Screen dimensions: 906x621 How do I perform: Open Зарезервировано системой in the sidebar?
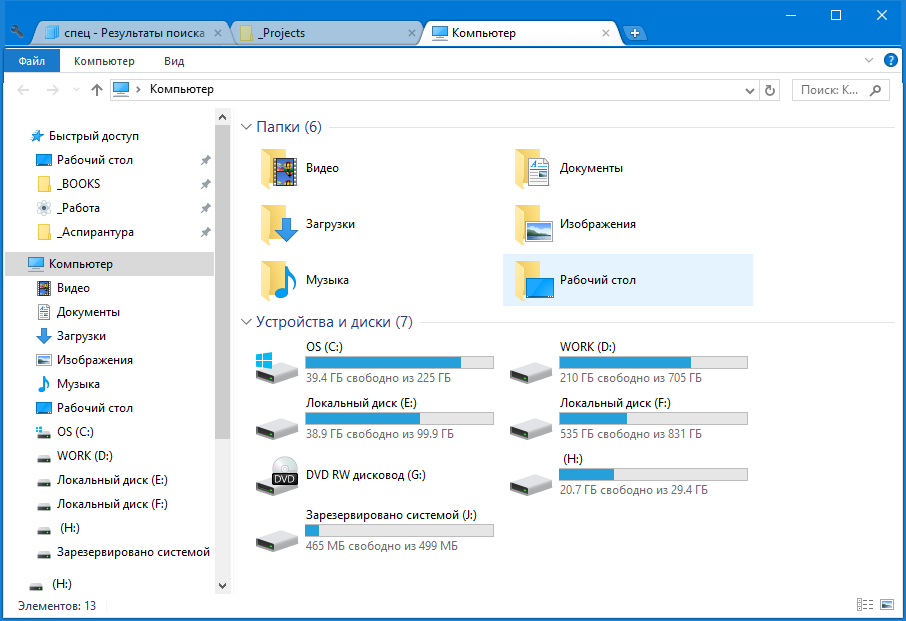(124, 552)
